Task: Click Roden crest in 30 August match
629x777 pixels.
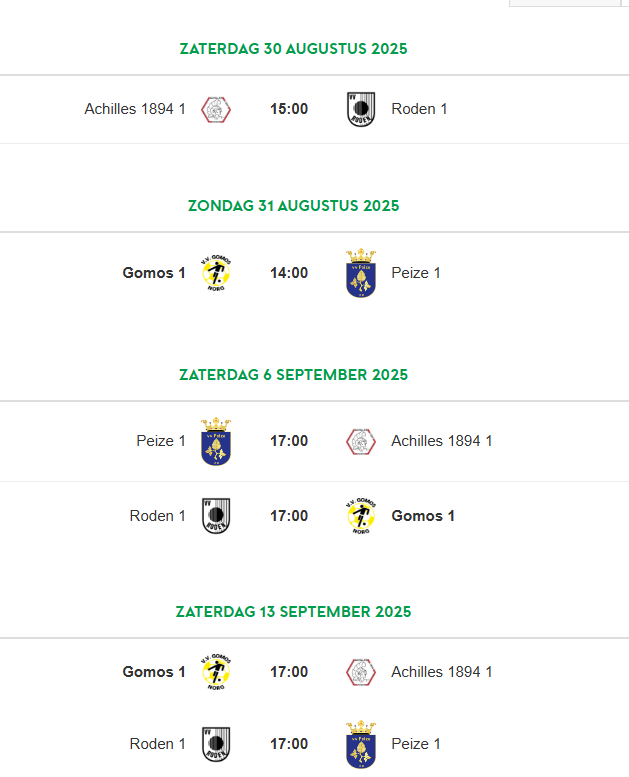Action: coord(361,110)
